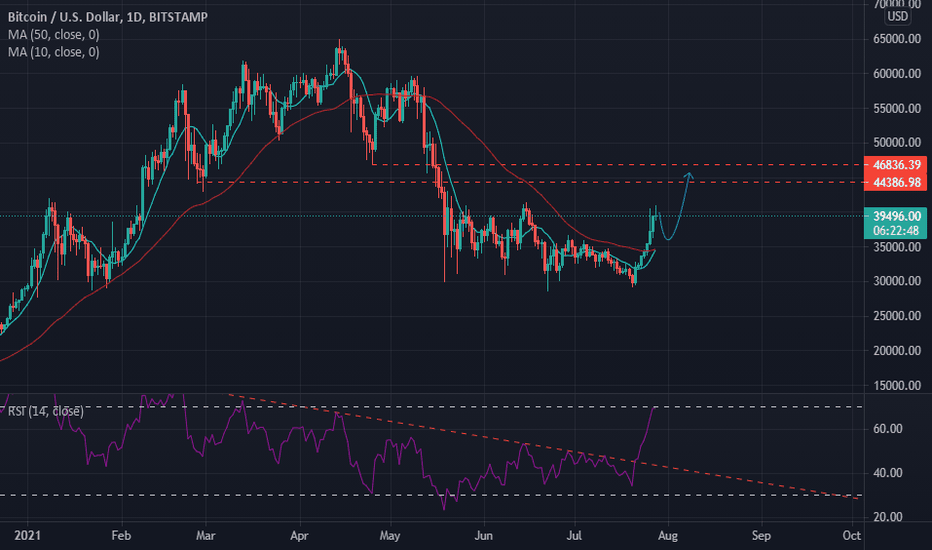Select the 46836.39 red price level label
Viewport: 932px width, 550px height.
(x=896, y=165)
